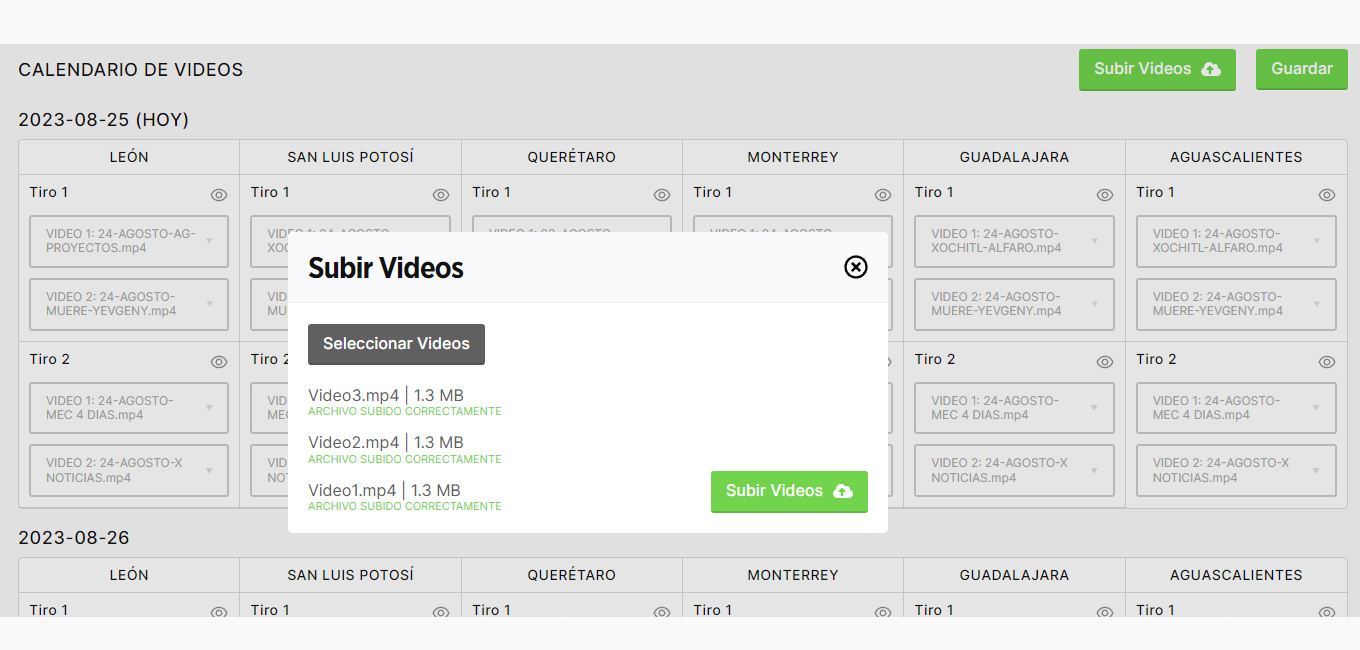Open Guadalajara Tiro 1 Video 2 MUERE-YEVGENY dropdown

[x=1014, y=304]
